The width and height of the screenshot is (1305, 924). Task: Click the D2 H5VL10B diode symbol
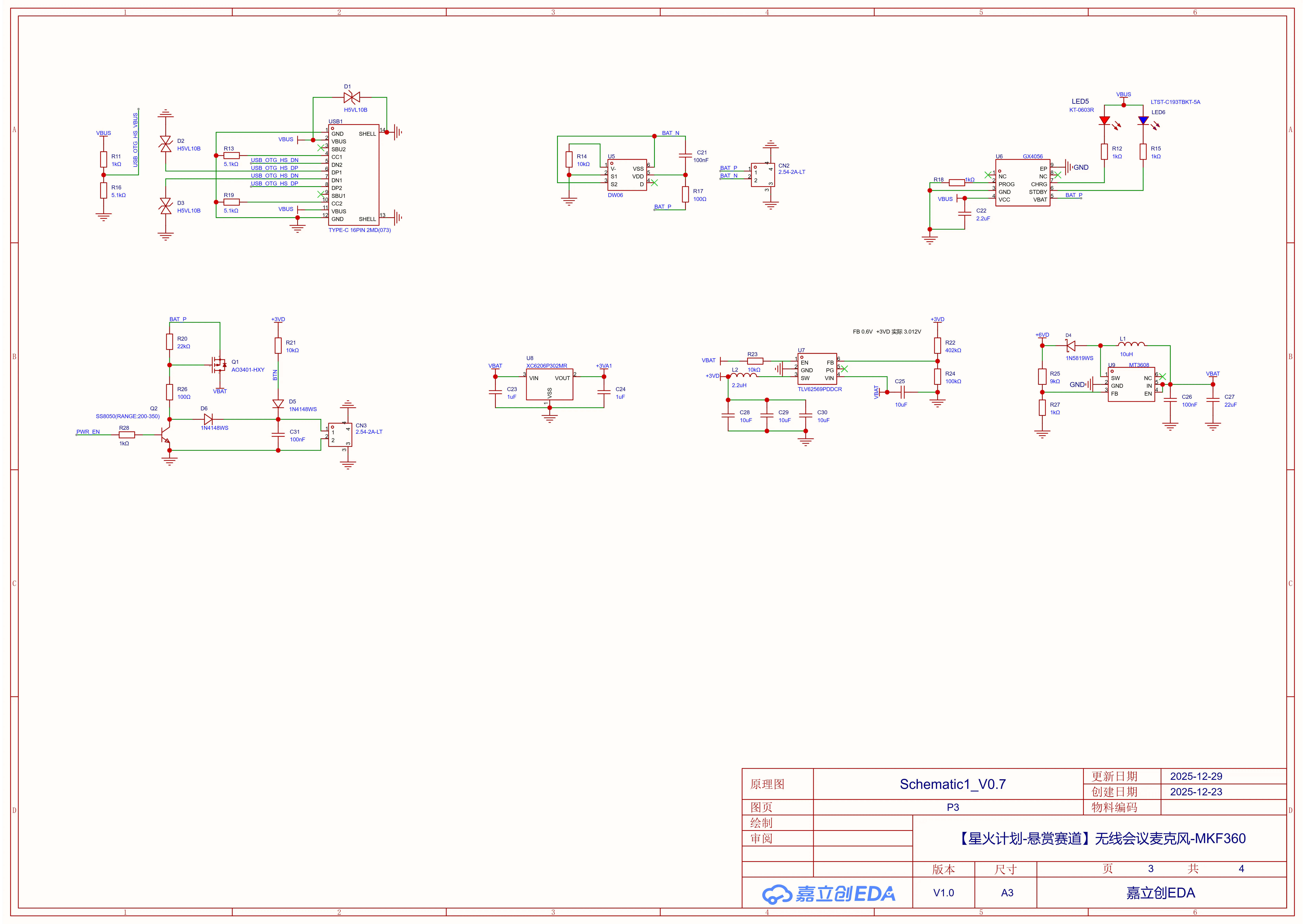[166, 144]
